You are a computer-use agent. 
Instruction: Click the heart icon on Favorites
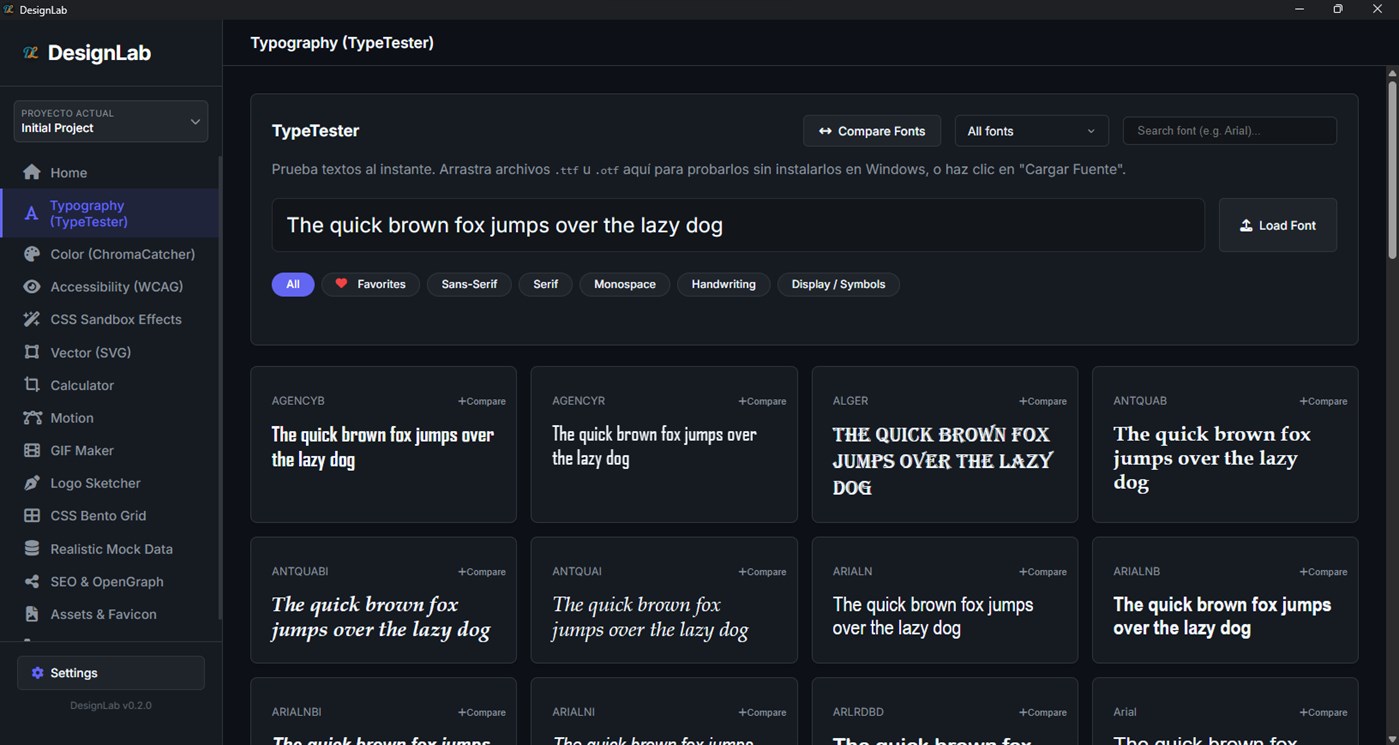(341, 284)
